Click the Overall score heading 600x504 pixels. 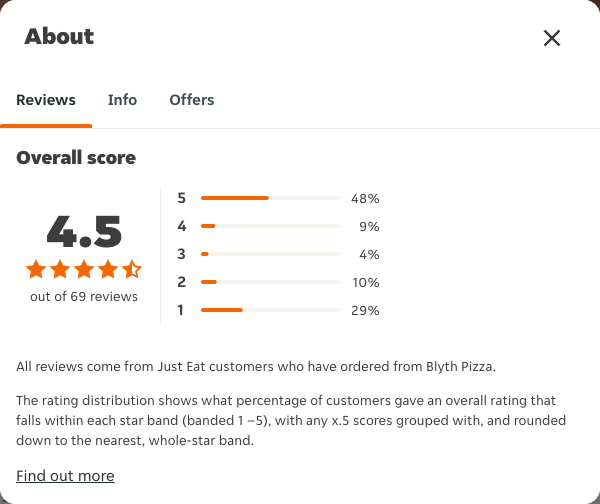pos(76,158)
